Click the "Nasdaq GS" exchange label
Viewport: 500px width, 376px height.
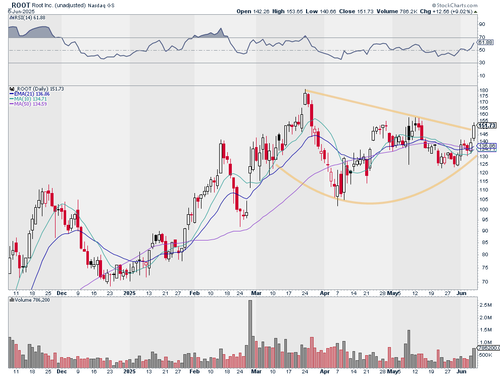click(x=101, y=6)
